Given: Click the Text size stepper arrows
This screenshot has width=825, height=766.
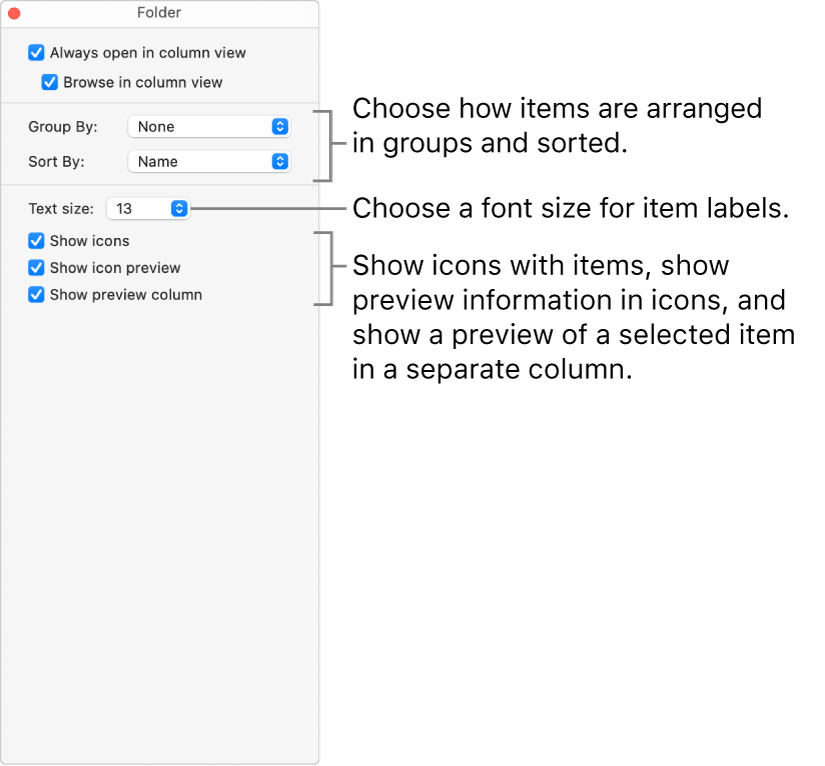Looking at the screenshot, I should pyautogui.click(x=179, y=208).
